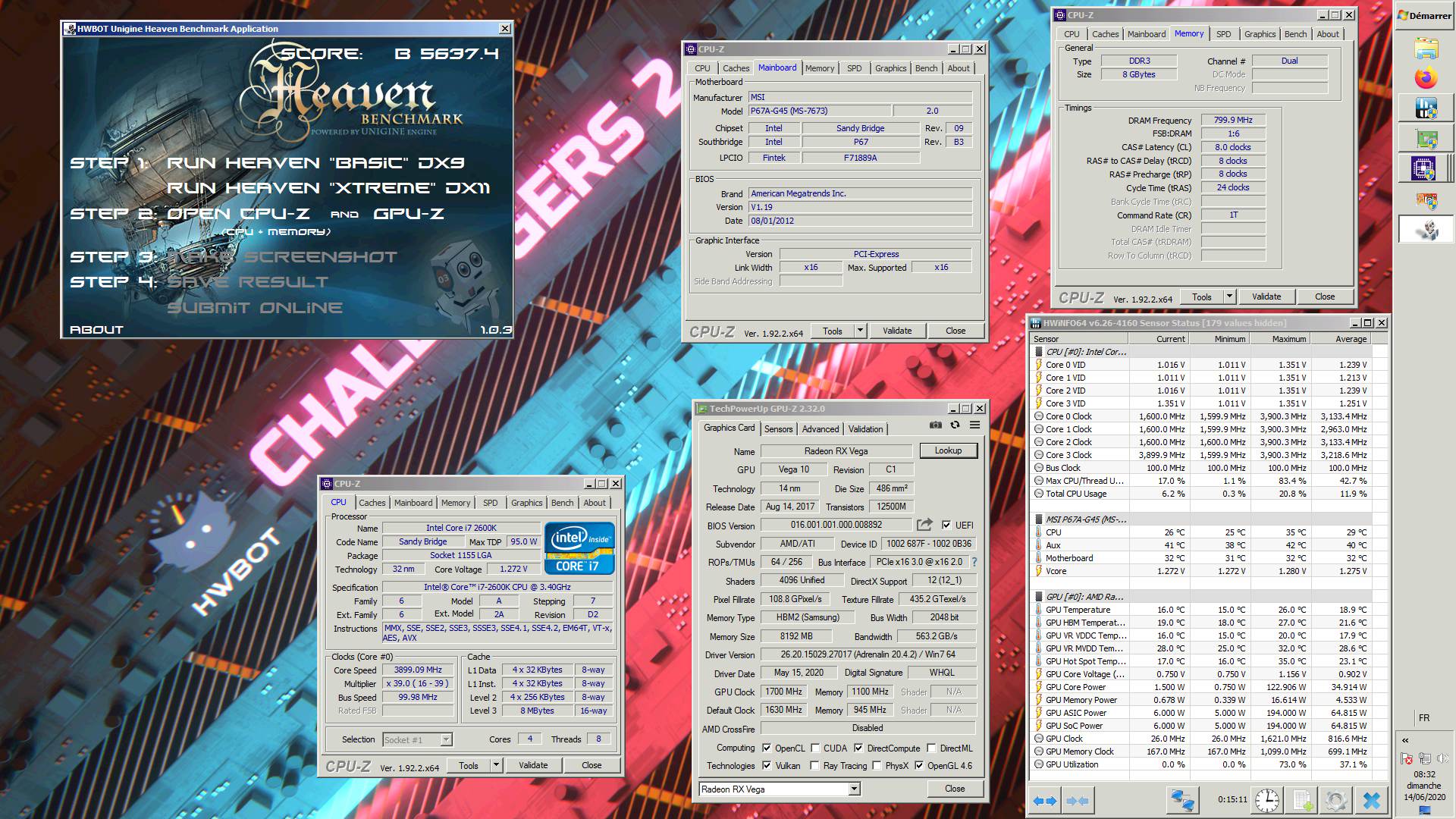
Task: Open Caches tab in CPU-Z CPU window
Action: 372,503
